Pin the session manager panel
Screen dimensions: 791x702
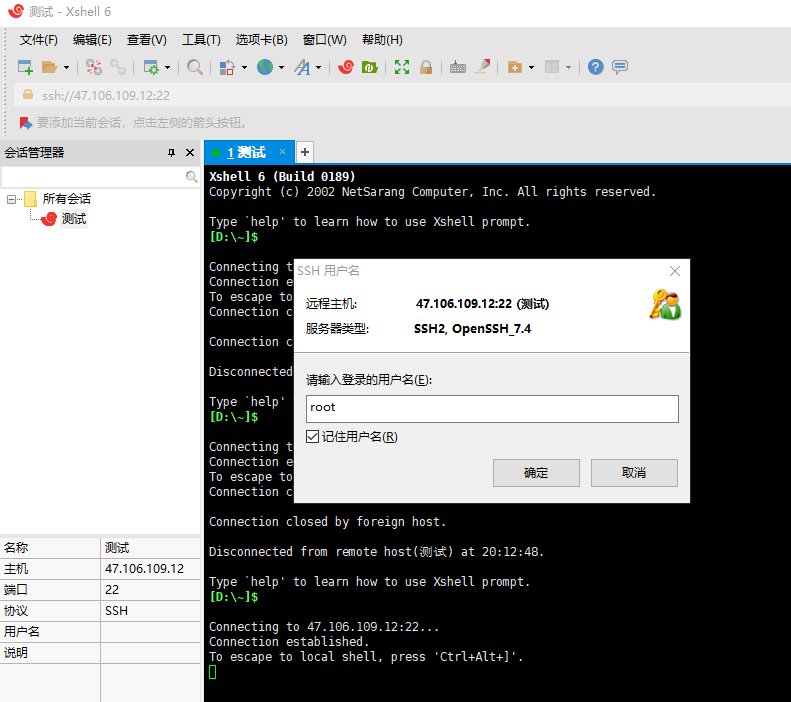pos(172,153)
